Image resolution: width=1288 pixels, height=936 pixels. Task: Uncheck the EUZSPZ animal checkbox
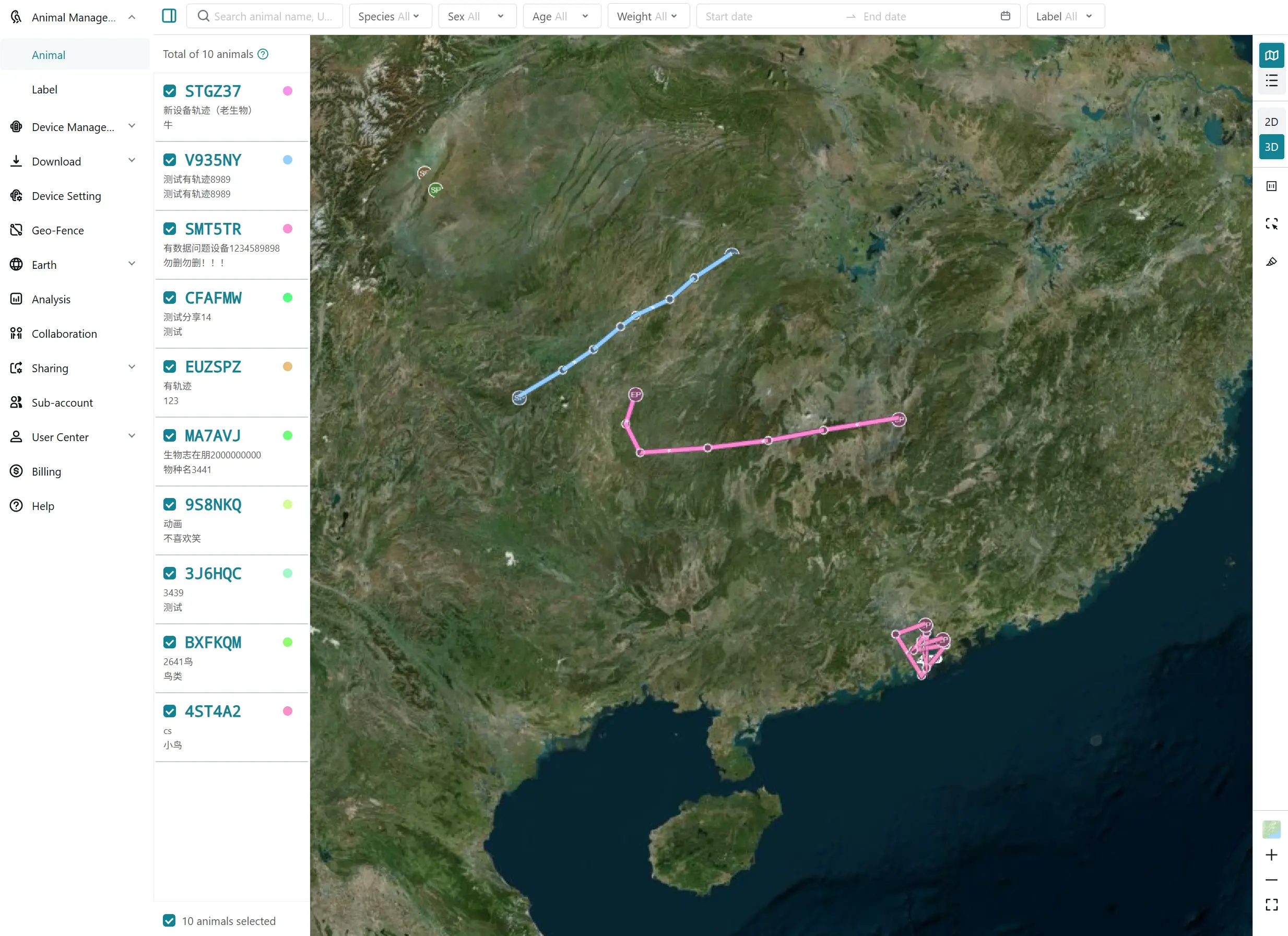[x=170, y=367]
